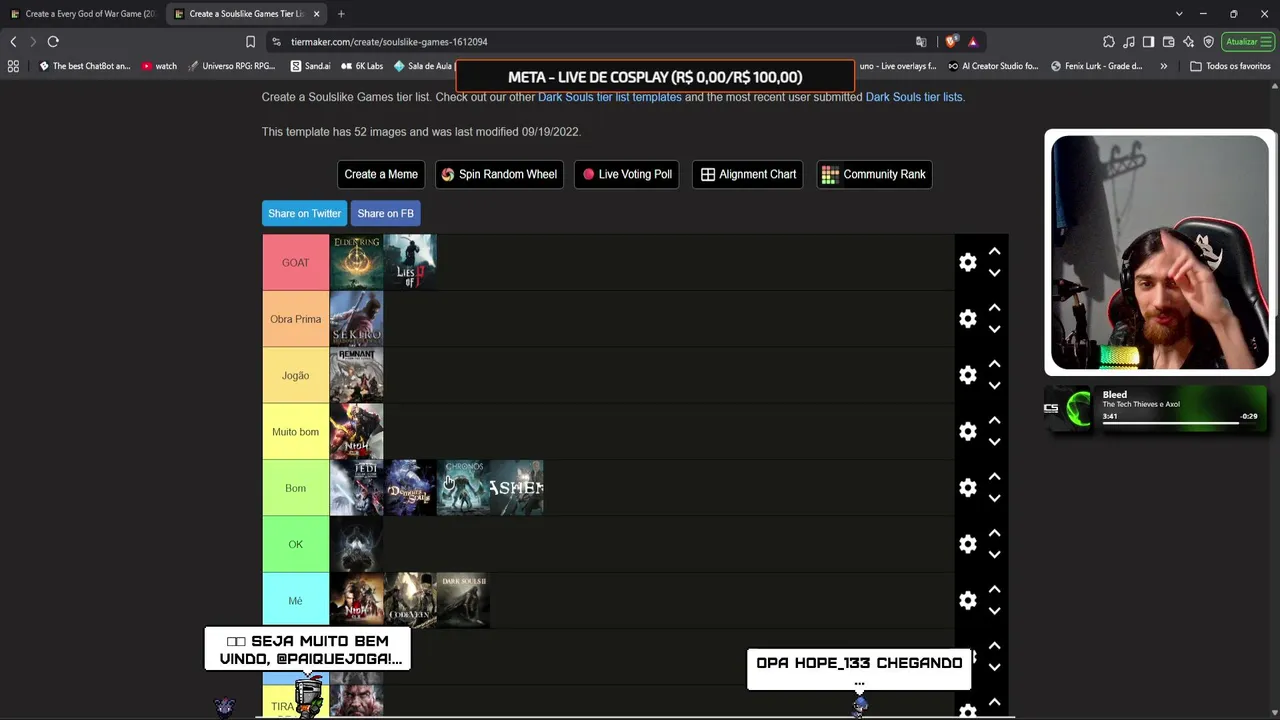This screenshot has width=1280, height=720.
Task: Open settings gear for the Mé tier
Action: (x=967, y=600)
